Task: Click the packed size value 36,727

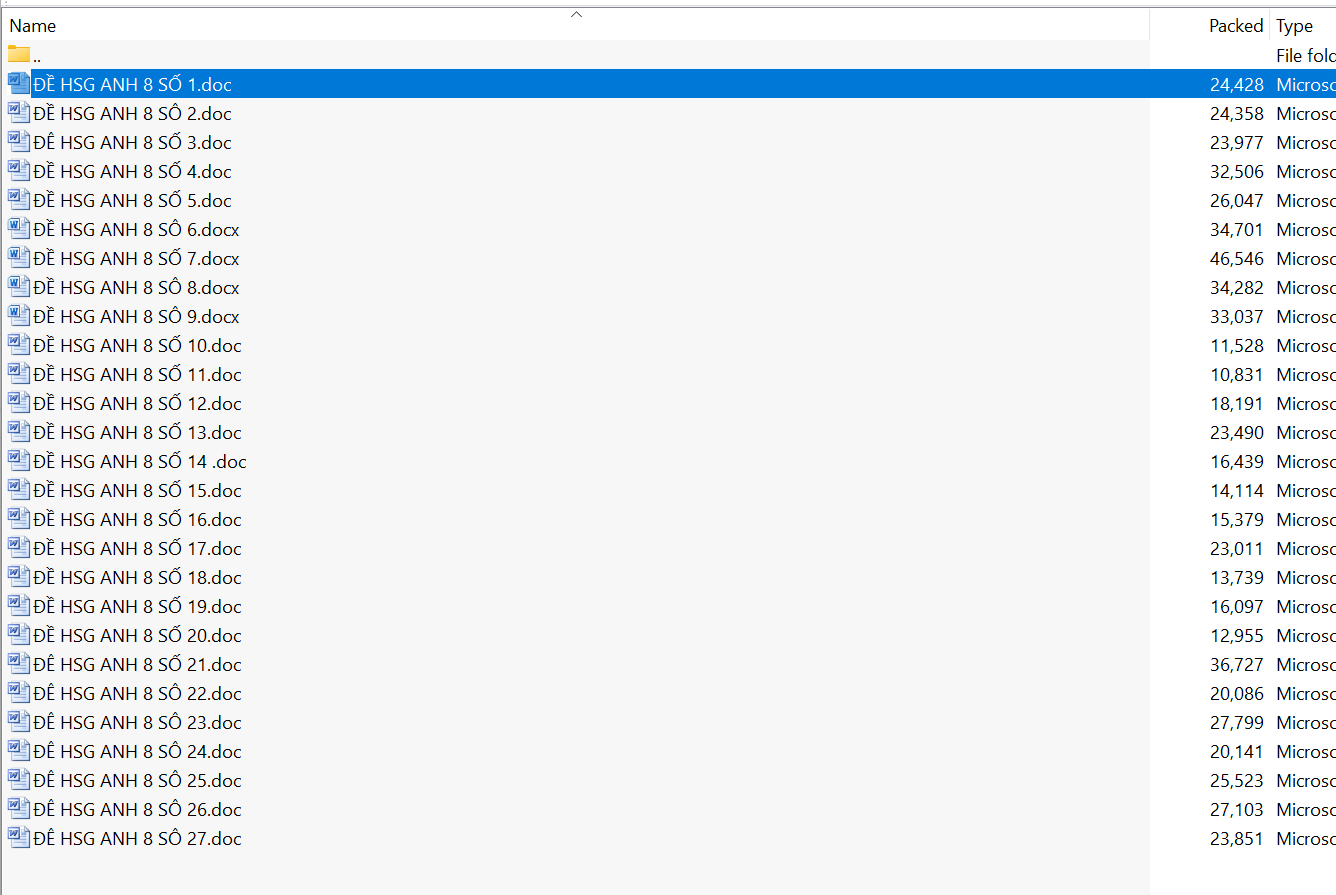Action: [1237, 665]
